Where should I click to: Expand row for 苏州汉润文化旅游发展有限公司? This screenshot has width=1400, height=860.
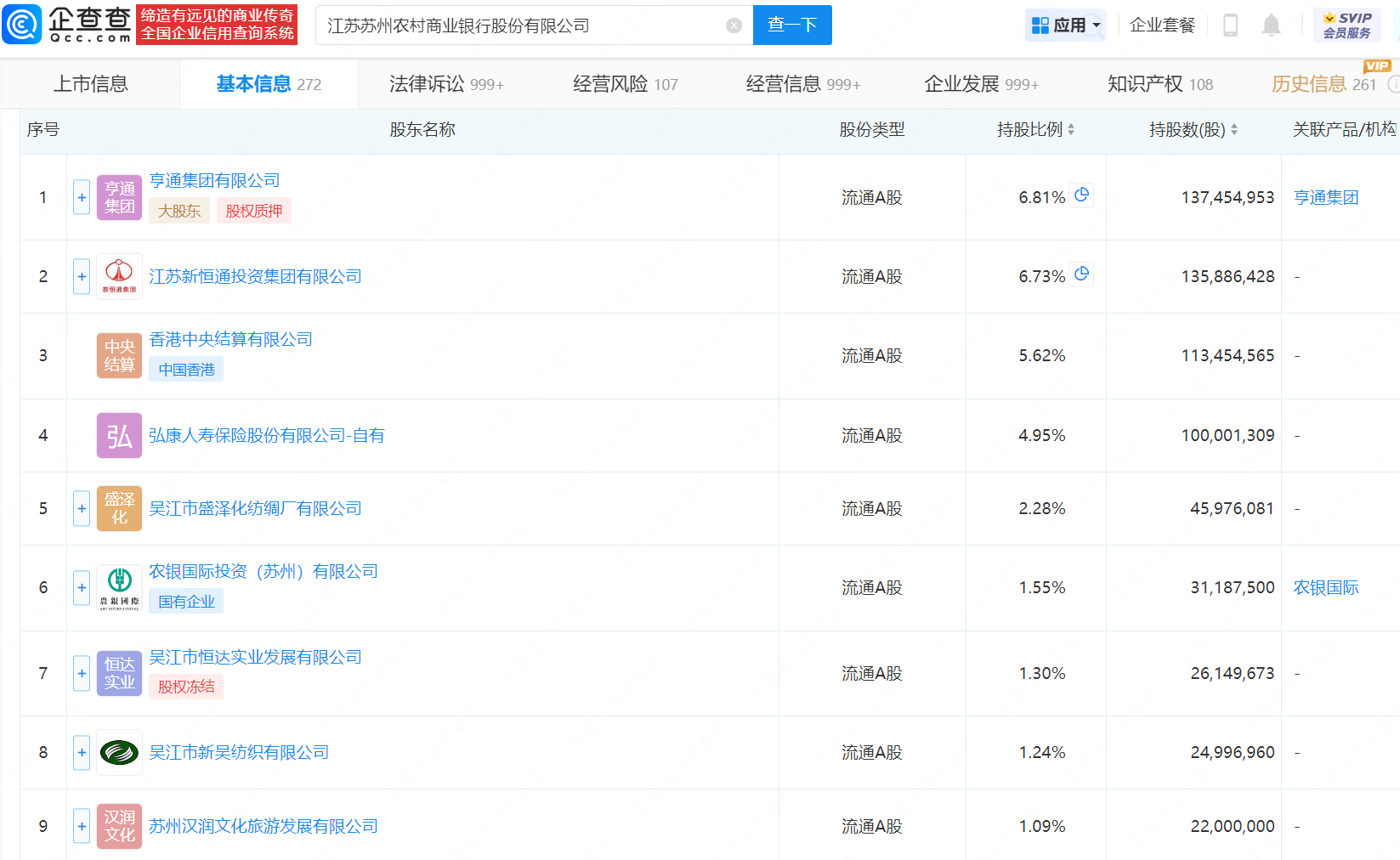click(82, 827)
